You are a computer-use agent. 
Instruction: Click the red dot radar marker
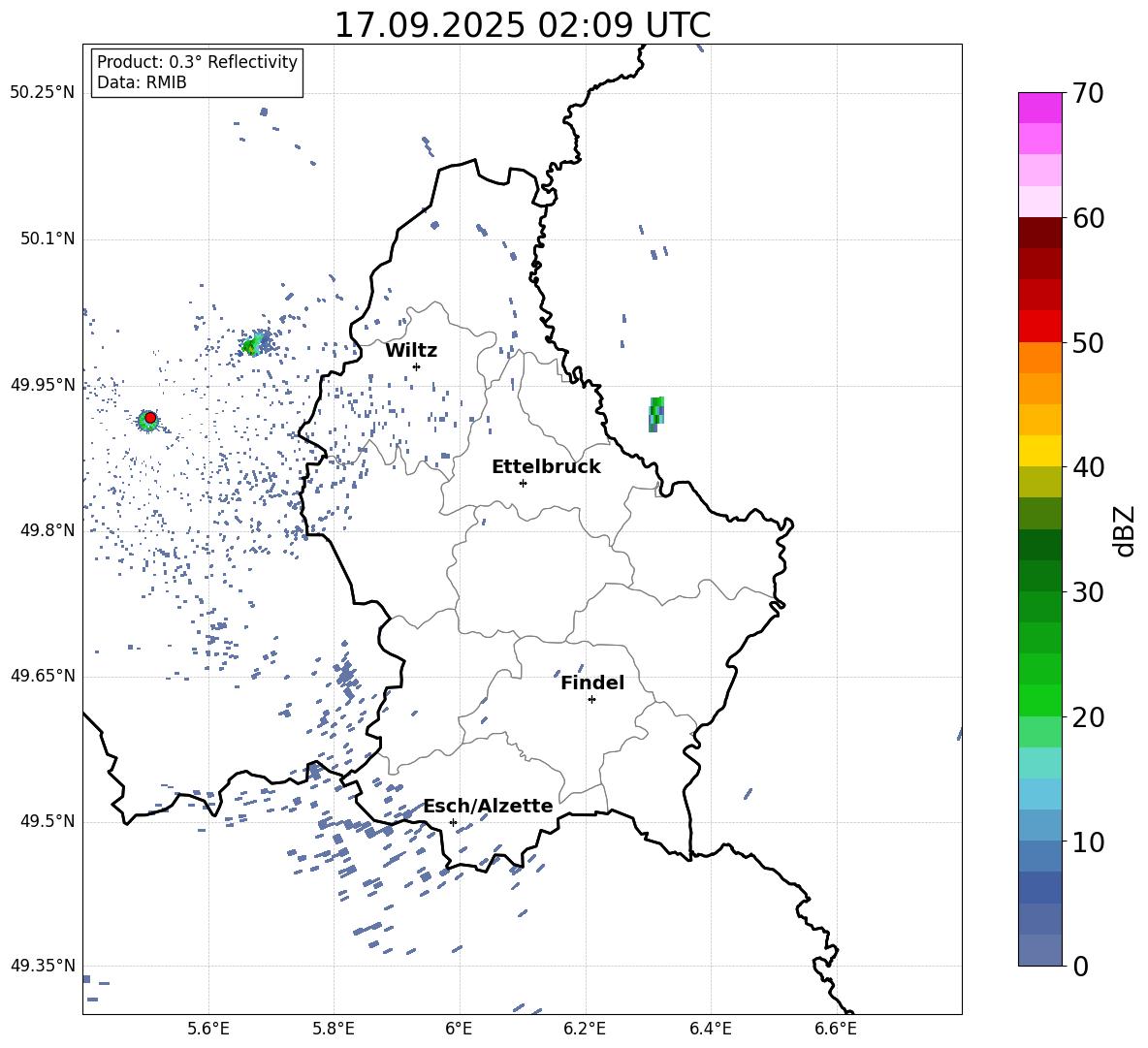click(150, 418)
